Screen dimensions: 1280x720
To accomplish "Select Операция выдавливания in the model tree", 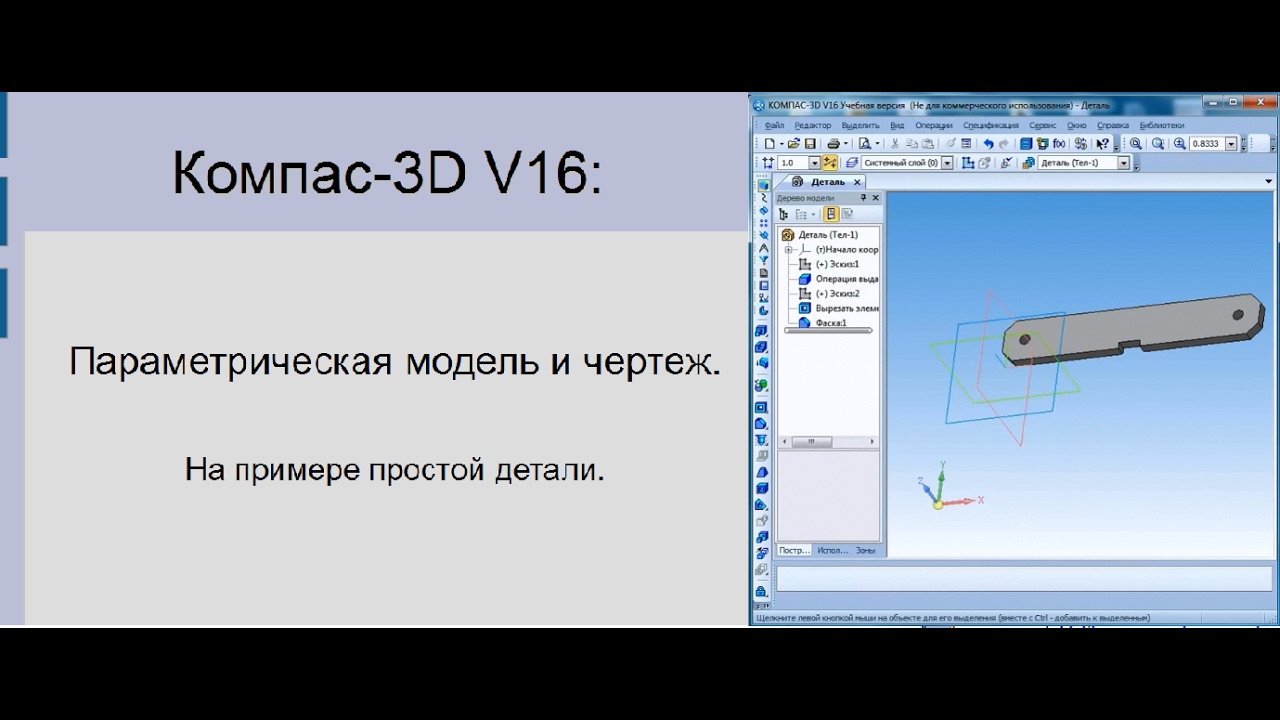I will (847, 279).
